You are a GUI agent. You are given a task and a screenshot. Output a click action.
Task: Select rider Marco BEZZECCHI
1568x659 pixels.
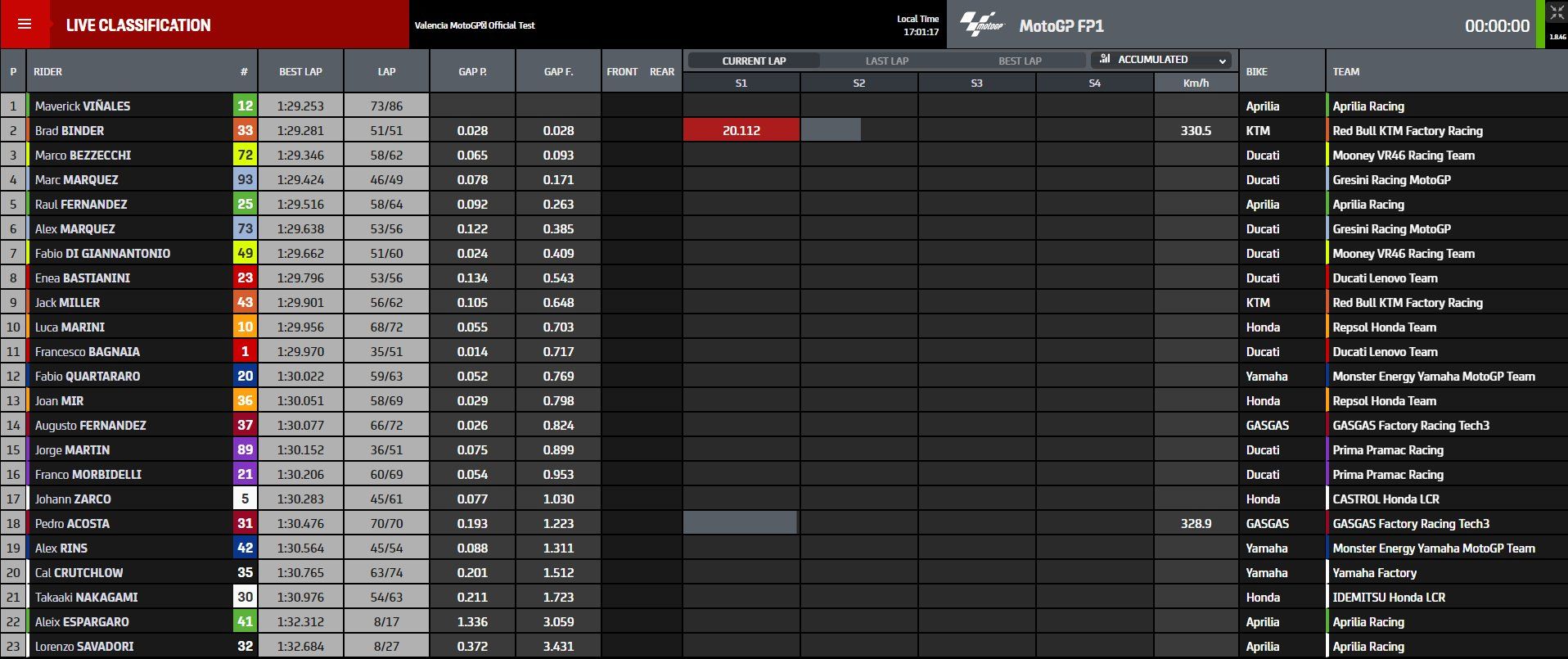[x=83, y=155]
